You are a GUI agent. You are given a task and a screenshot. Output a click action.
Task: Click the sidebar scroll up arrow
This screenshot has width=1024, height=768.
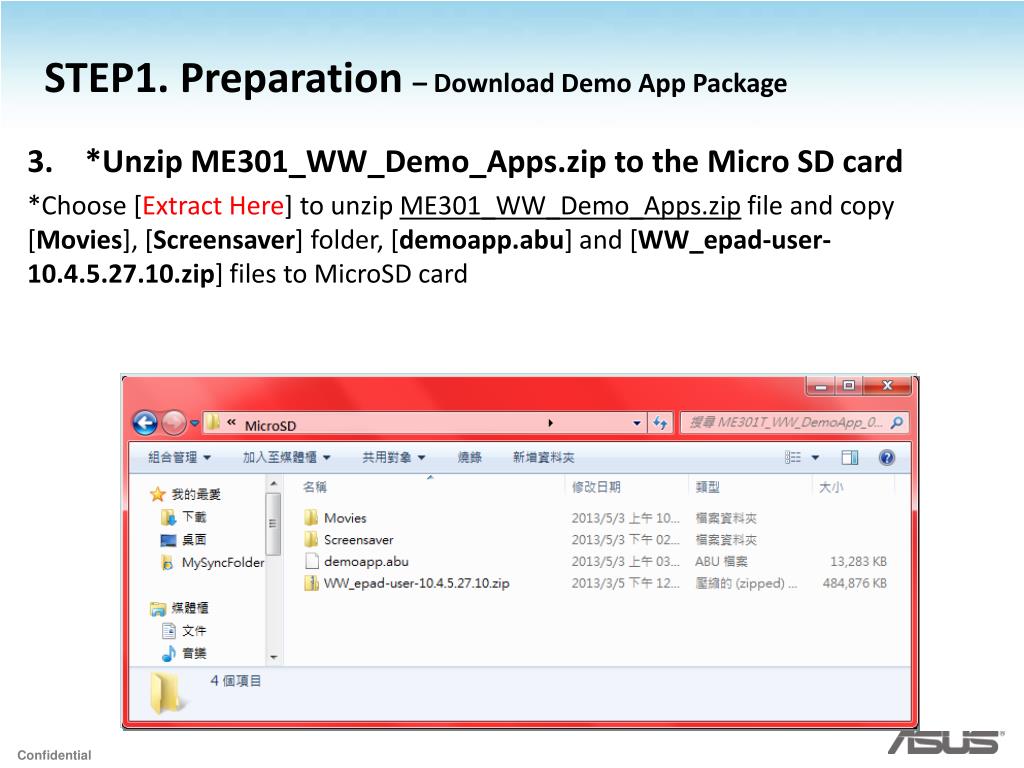[x=274, y=484]
